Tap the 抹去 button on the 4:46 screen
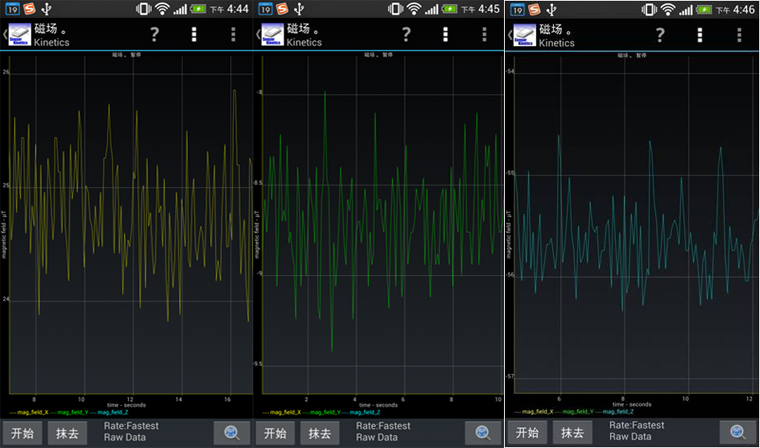Viewport: 760px width, 448px height. (572, 432)
